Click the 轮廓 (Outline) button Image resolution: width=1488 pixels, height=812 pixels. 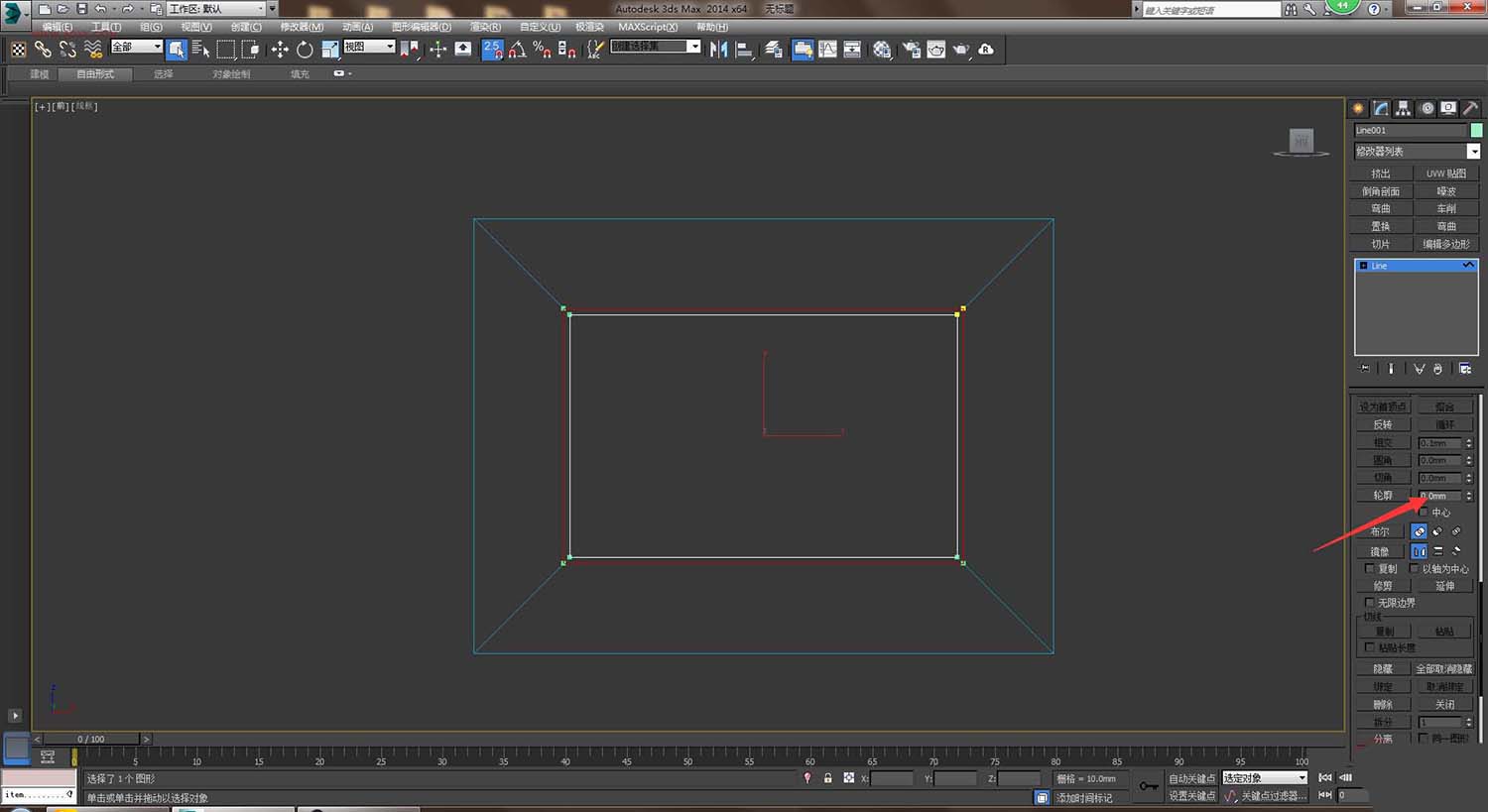[1383, 496]
